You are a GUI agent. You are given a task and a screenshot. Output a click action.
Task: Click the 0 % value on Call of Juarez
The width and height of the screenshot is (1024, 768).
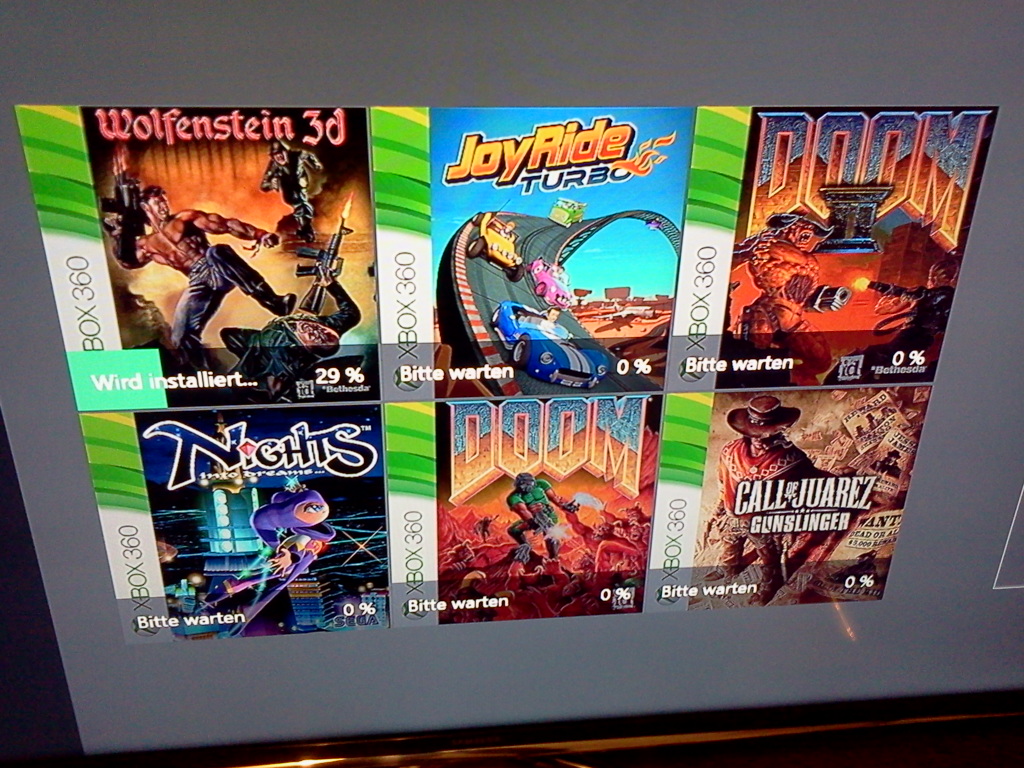(x=859, y=580)
